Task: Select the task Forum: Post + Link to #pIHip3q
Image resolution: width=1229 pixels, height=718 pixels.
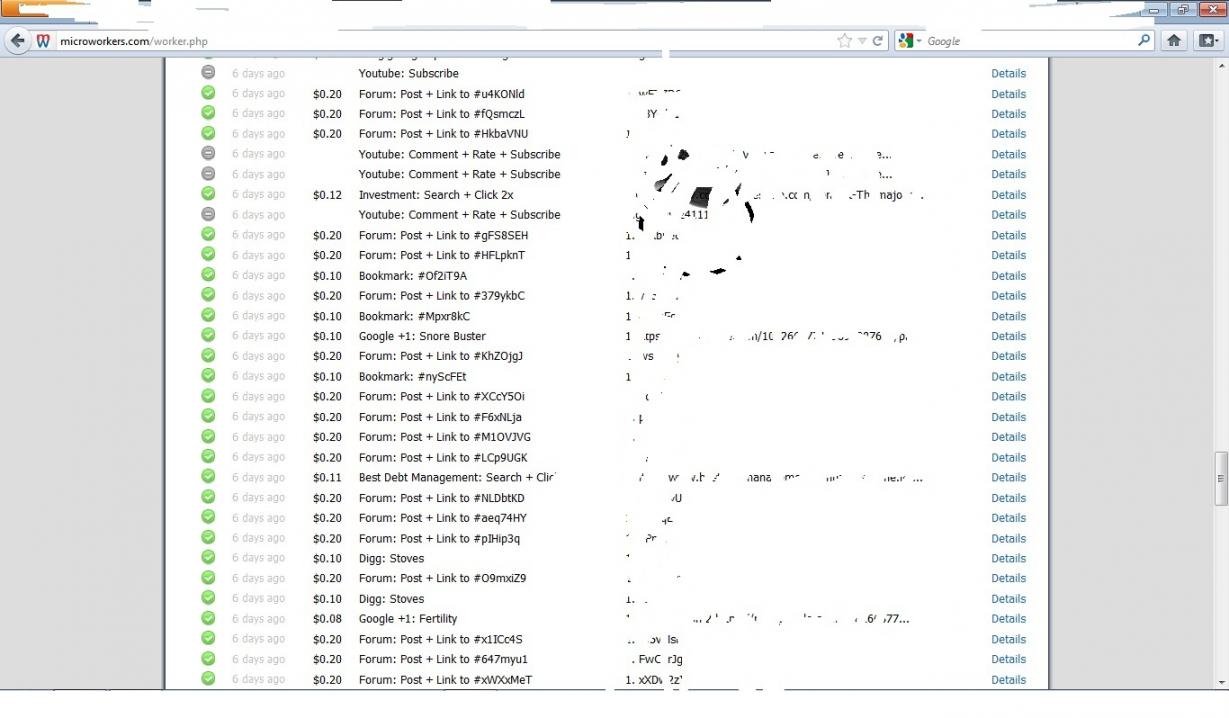Action: point(439,538)
